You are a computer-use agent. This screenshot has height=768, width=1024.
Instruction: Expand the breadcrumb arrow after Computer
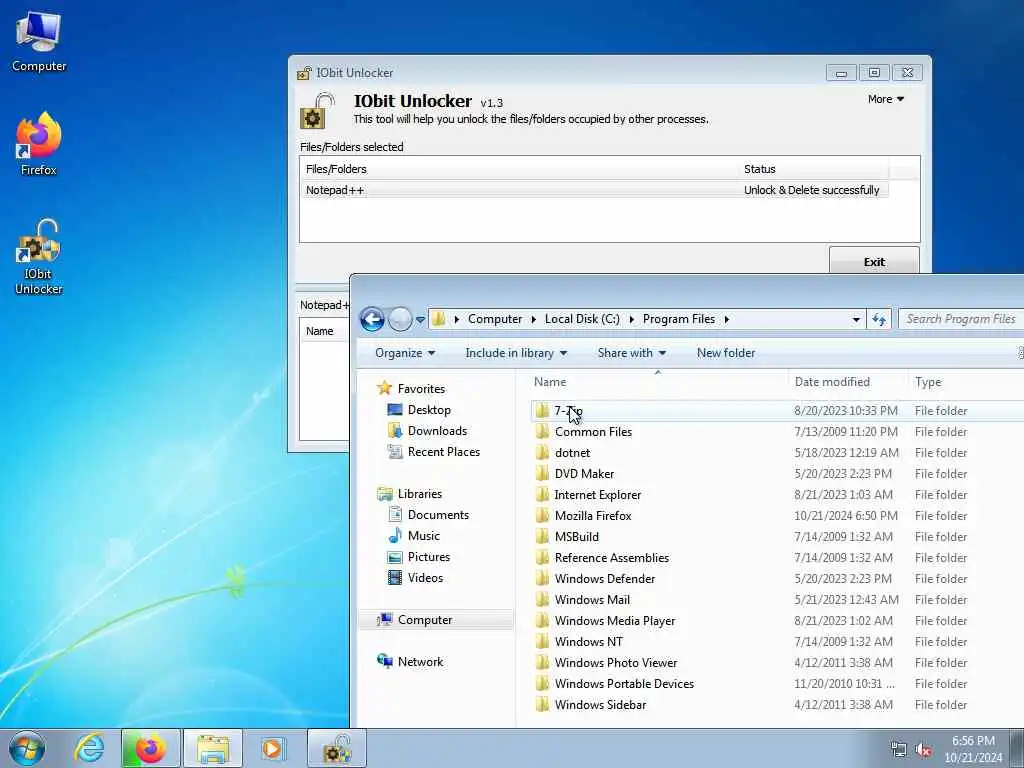pos(534,319)
